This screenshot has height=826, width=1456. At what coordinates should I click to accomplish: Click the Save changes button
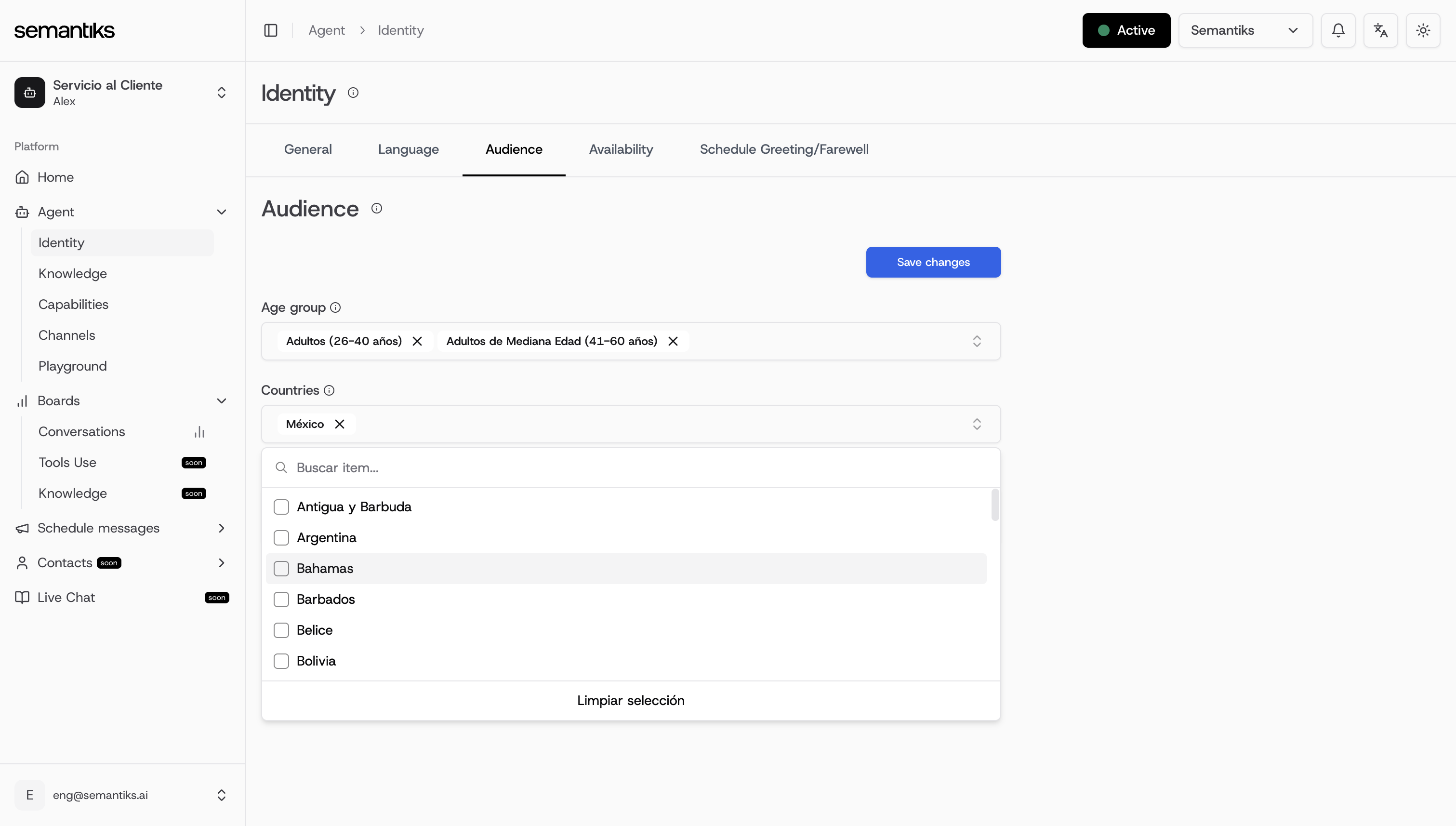coord(932,262)
